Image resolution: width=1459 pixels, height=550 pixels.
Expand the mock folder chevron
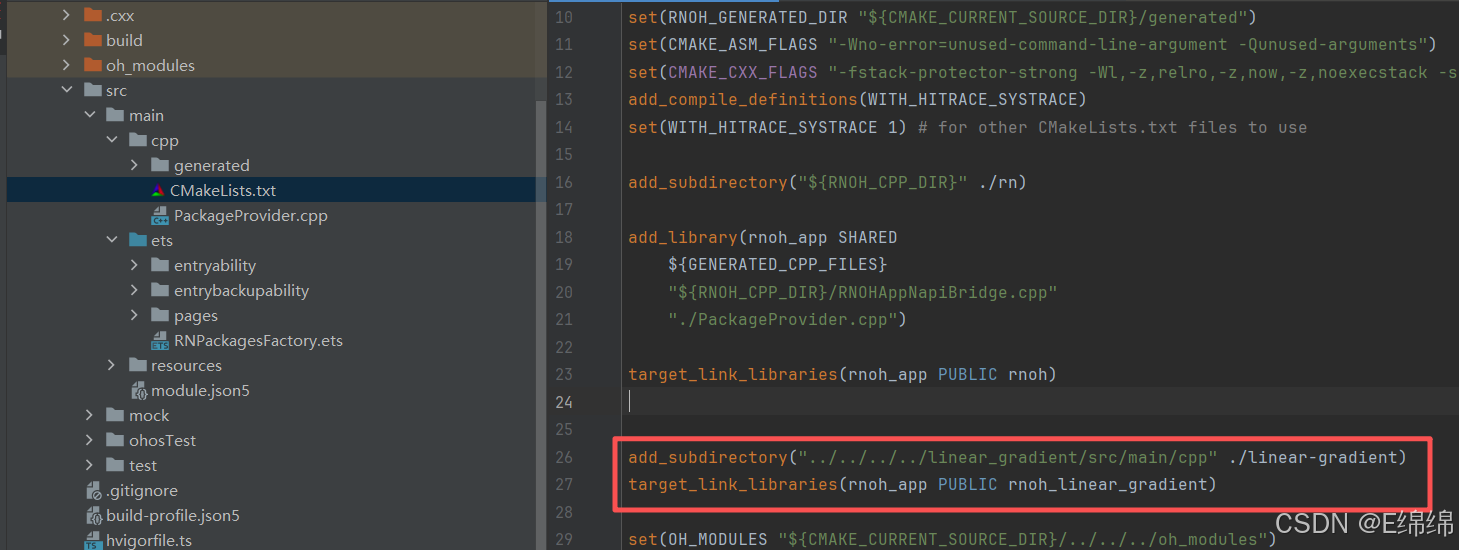(89, 415)
